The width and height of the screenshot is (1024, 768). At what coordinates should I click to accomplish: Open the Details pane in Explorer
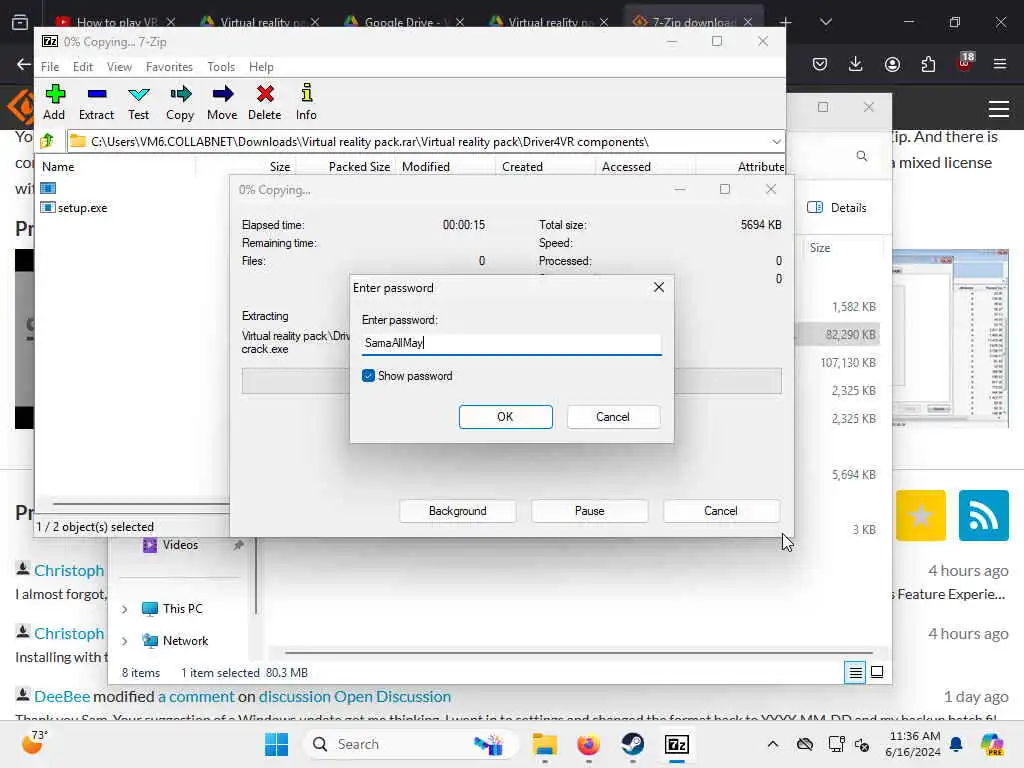point(837,208)
